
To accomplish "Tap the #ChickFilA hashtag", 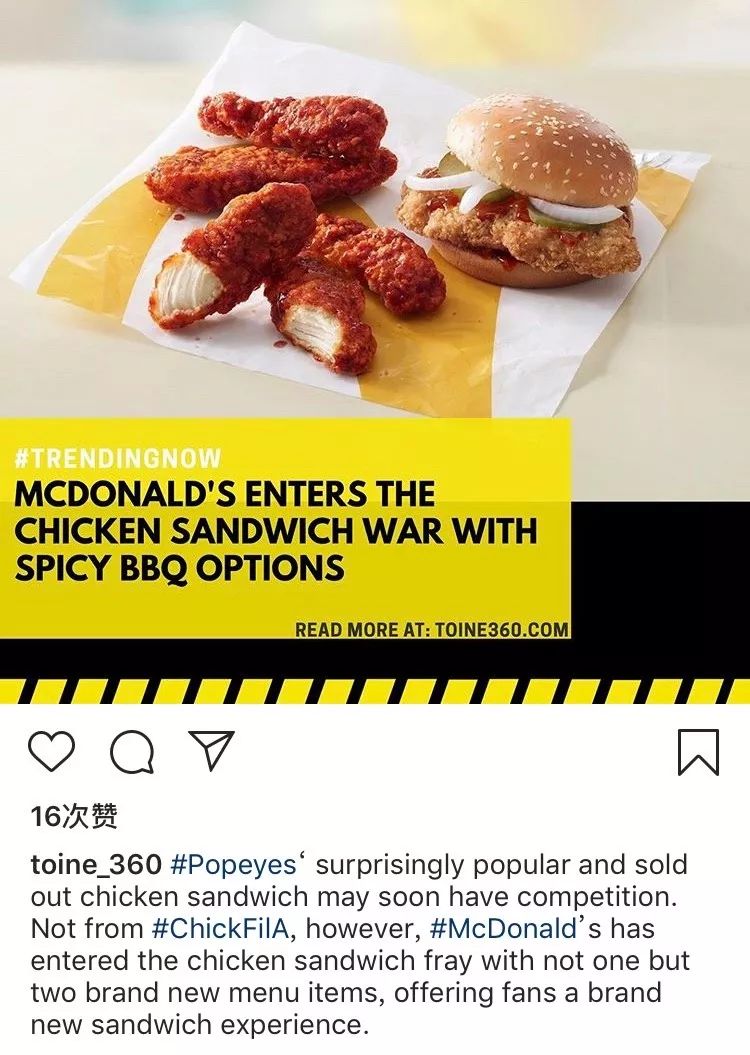I will pyautogui.click(x=221, y=929).
